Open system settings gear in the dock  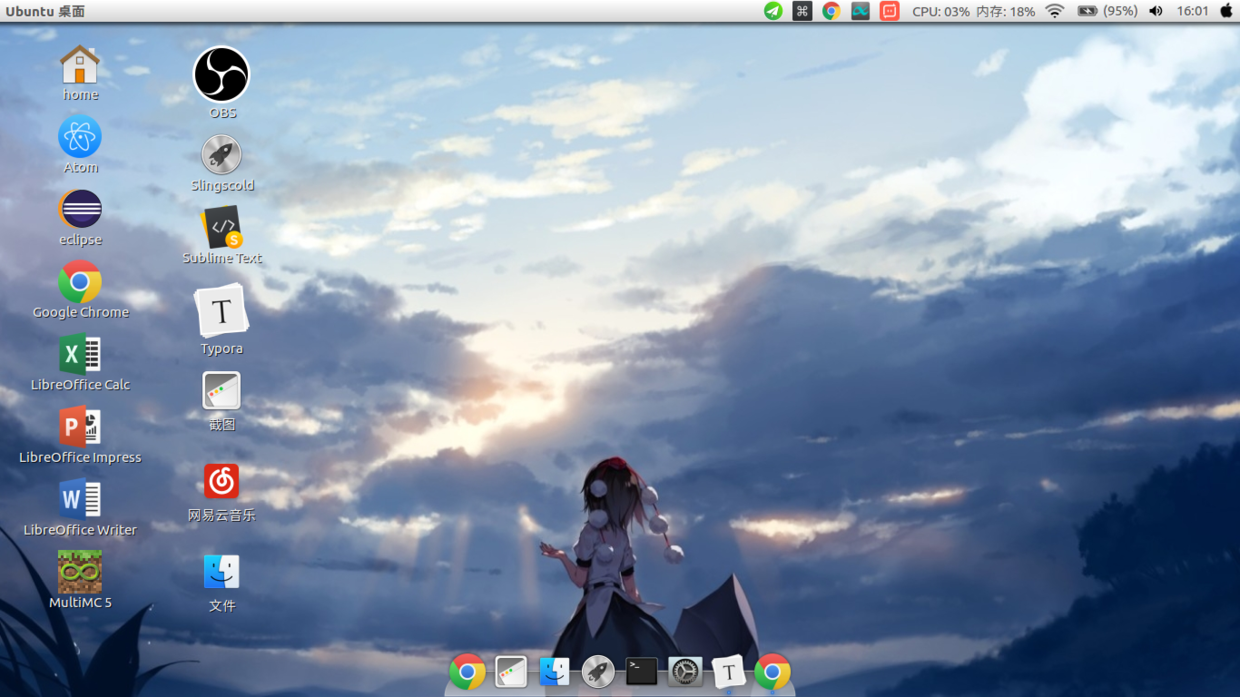tap(685, 672)
